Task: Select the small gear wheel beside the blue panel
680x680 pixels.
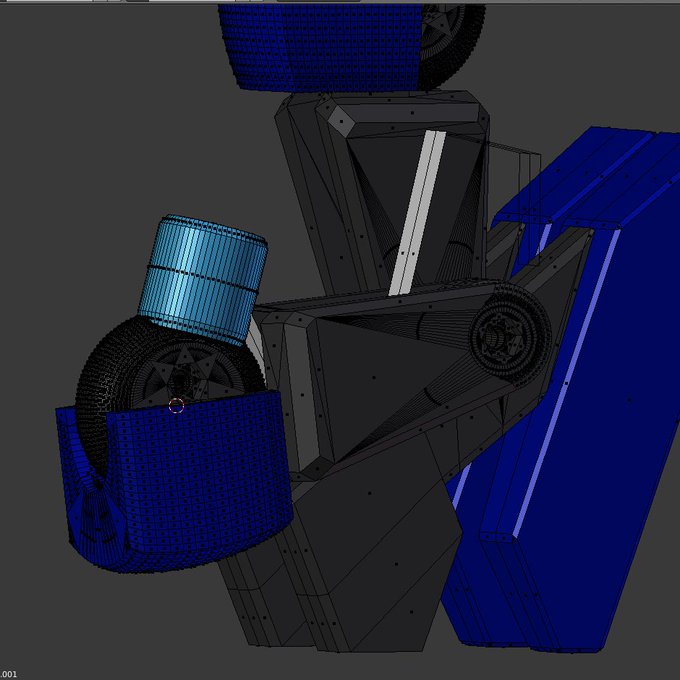Action: (x=510, y=334)
